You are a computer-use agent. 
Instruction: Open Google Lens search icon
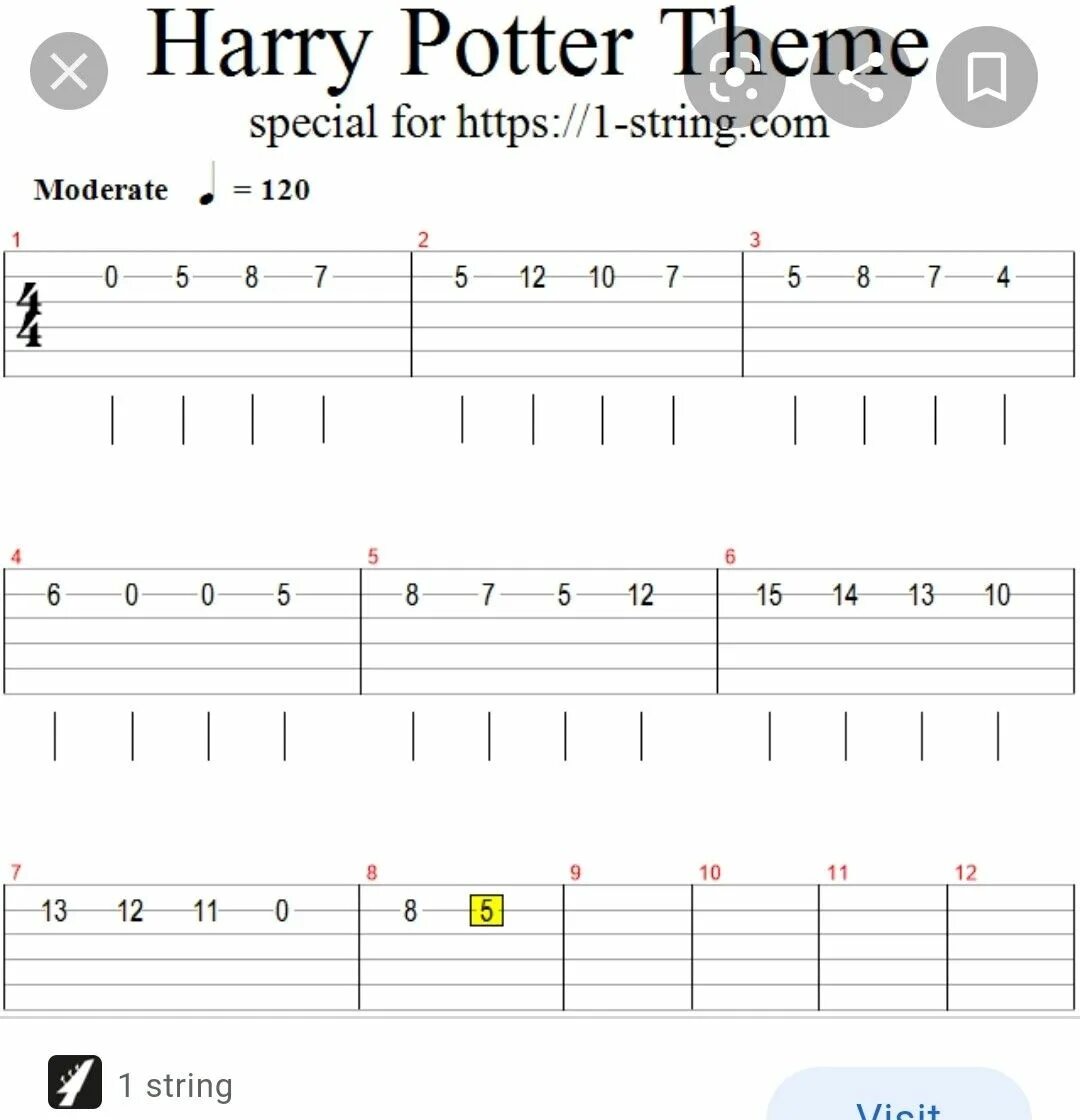[734, 77]
